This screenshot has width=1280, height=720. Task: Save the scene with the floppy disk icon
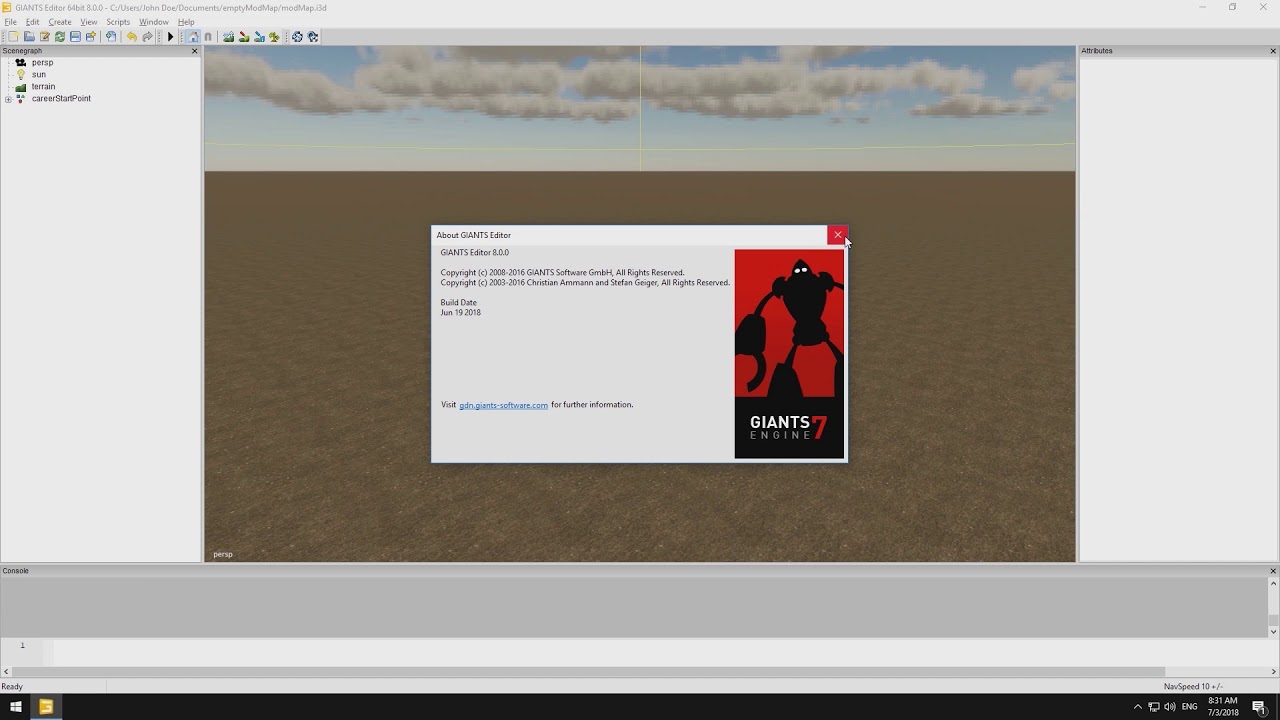tap(75, 37)
